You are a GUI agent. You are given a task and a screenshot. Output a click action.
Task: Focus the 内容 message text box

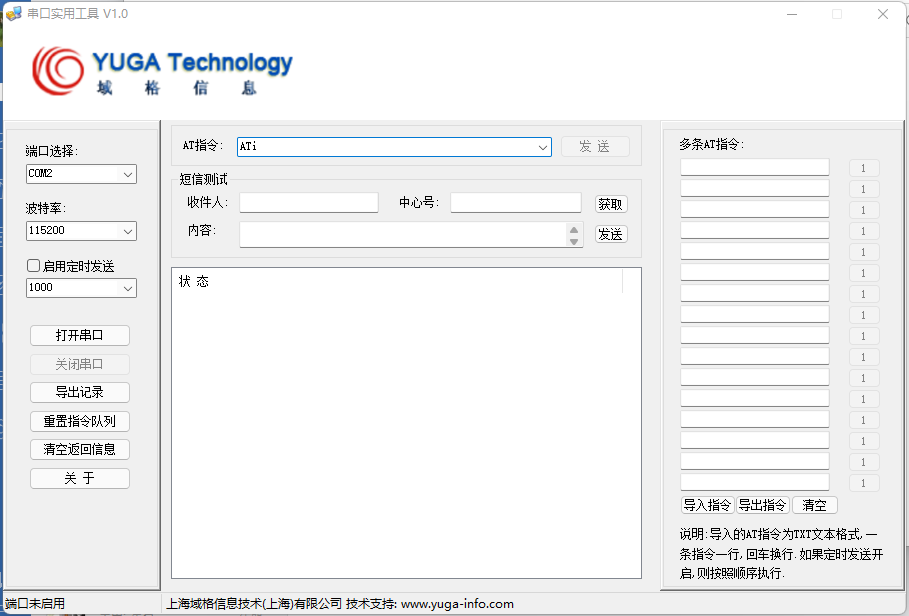tap(403, 234)
